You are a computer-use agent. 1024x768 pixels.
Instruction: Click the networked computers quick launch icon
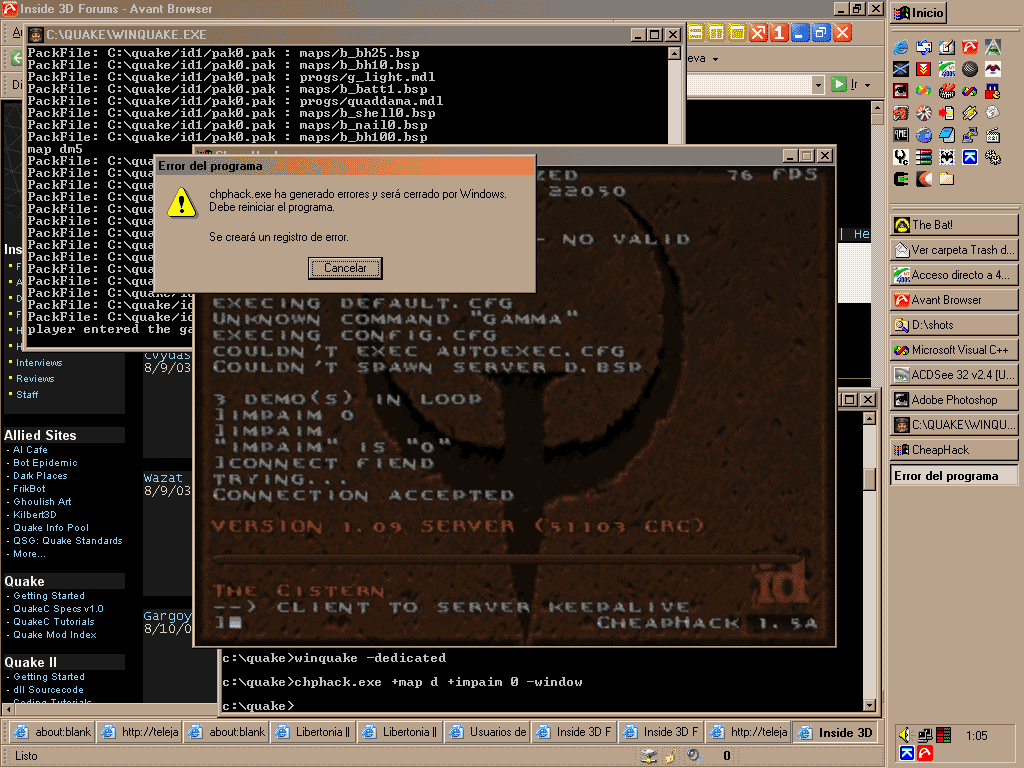(970, 135)
